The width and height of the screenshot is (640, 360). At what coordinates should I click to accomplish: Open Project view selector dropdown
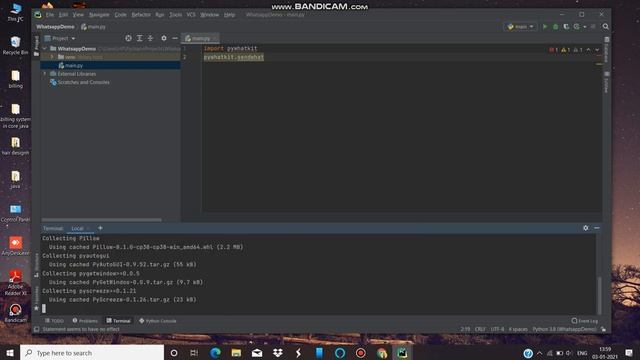(60, 38)
